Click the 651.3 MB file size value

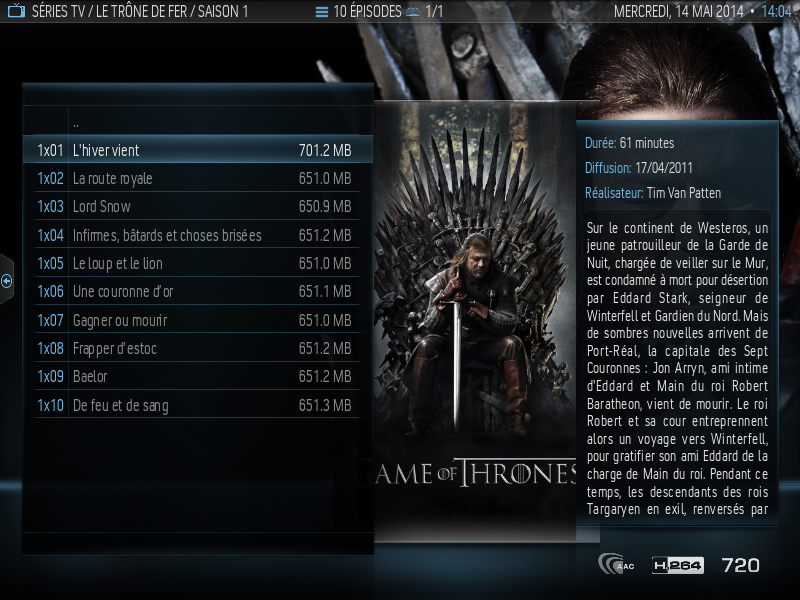325,405
